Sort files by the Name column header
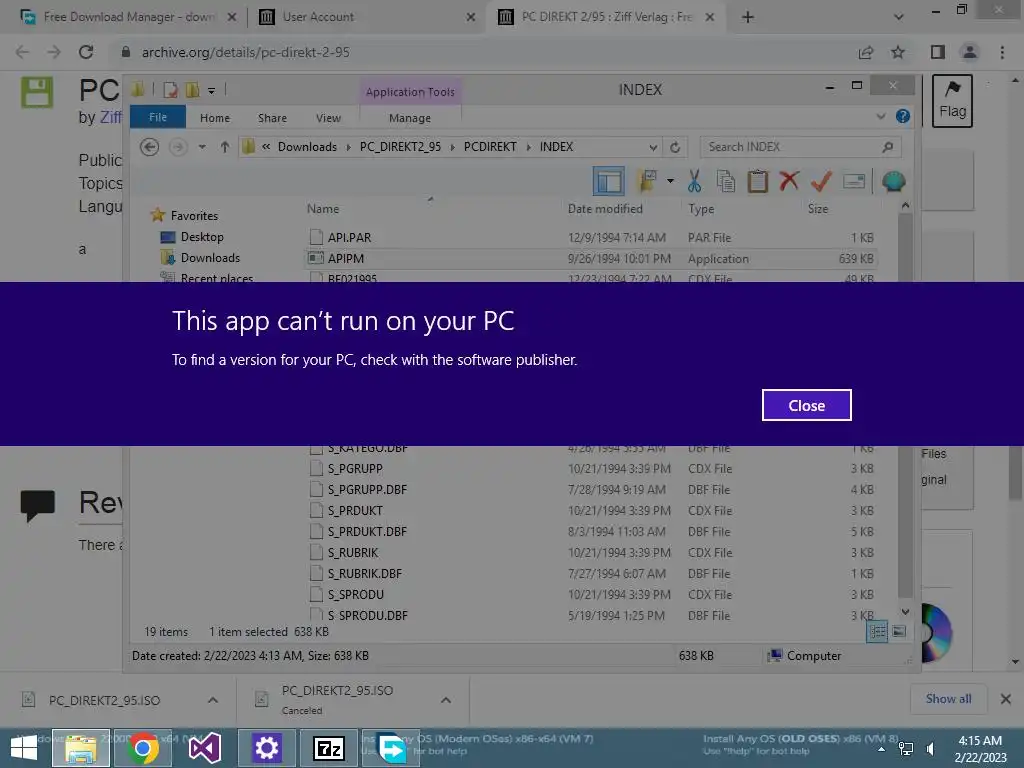1024x768 pixels. (323, 208)
